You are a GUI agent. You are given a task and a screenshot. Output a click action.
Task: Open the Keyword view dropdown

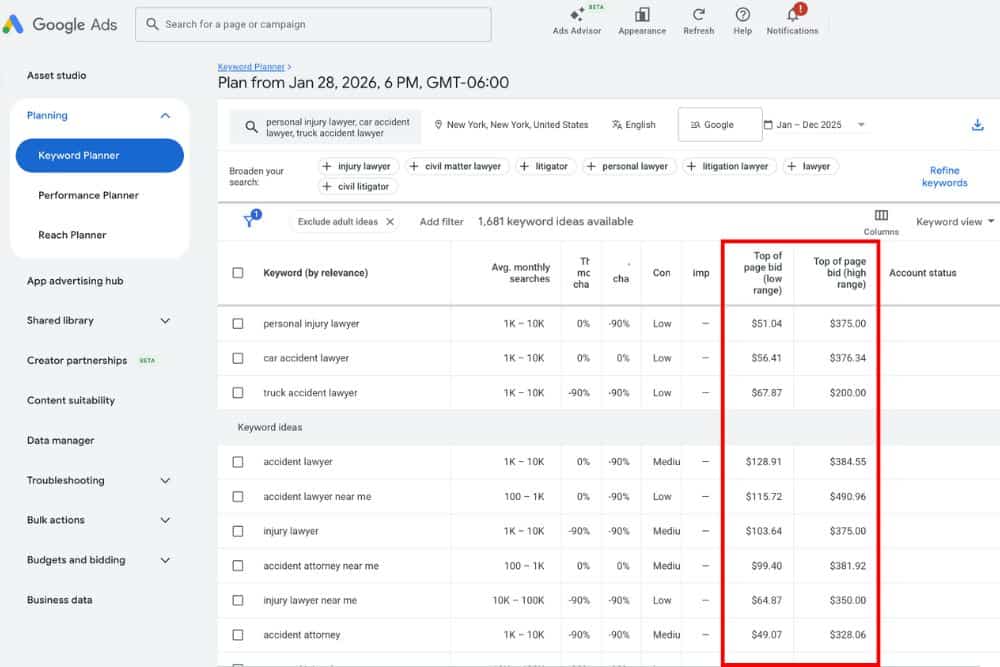[x=955, y=222]
